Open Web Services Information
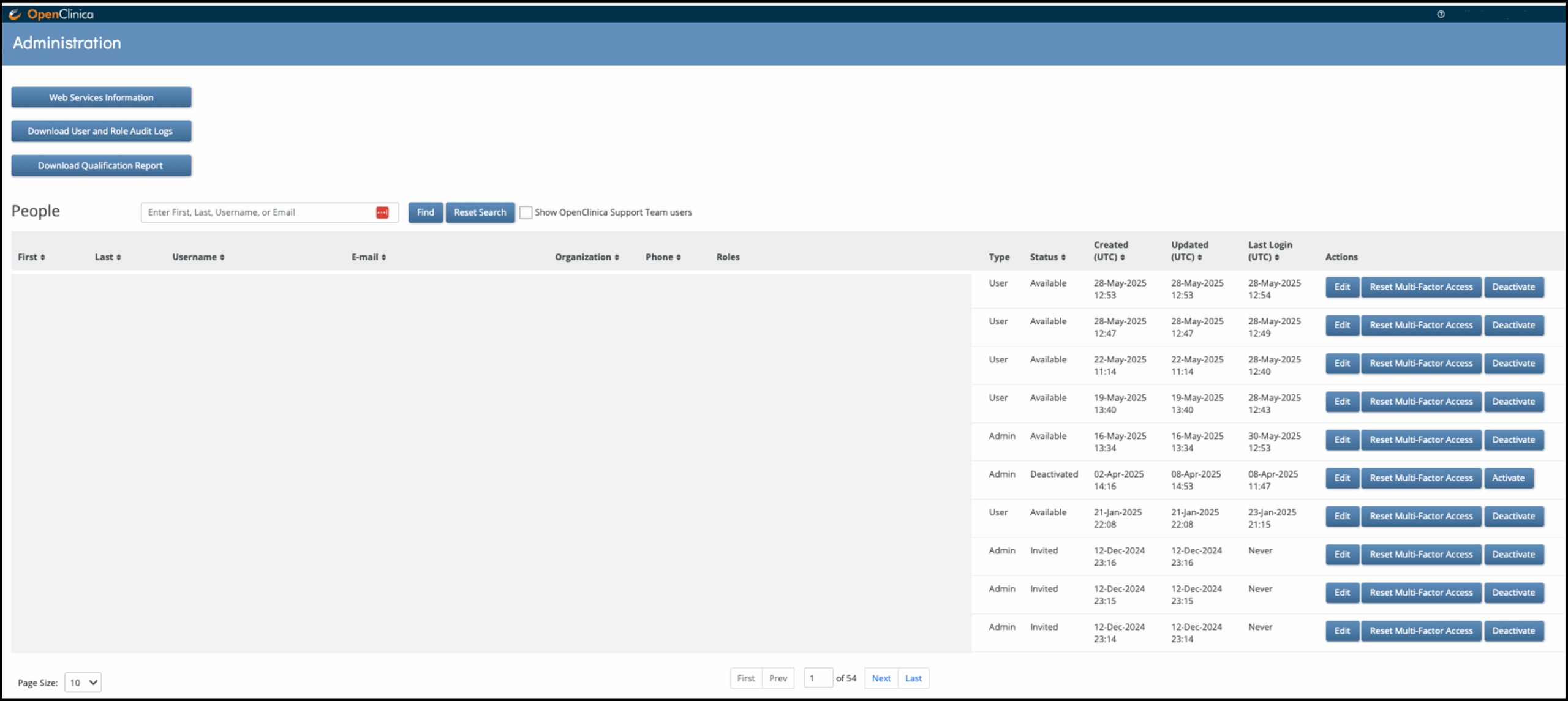The height and width of the screenshot is (701, 1568). coord(101,97)
